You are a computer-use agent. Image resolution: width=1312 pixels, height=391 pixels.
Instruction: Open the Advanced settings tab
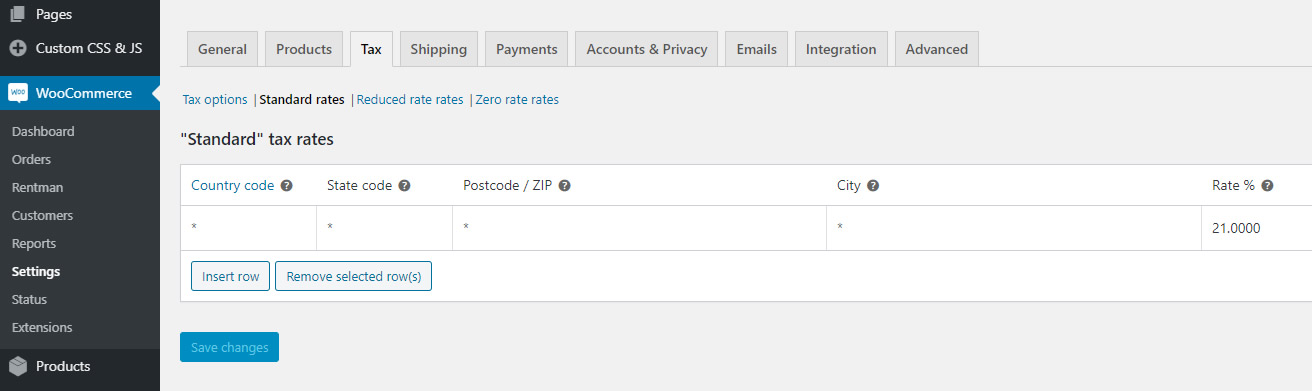(x=937, y=49)
